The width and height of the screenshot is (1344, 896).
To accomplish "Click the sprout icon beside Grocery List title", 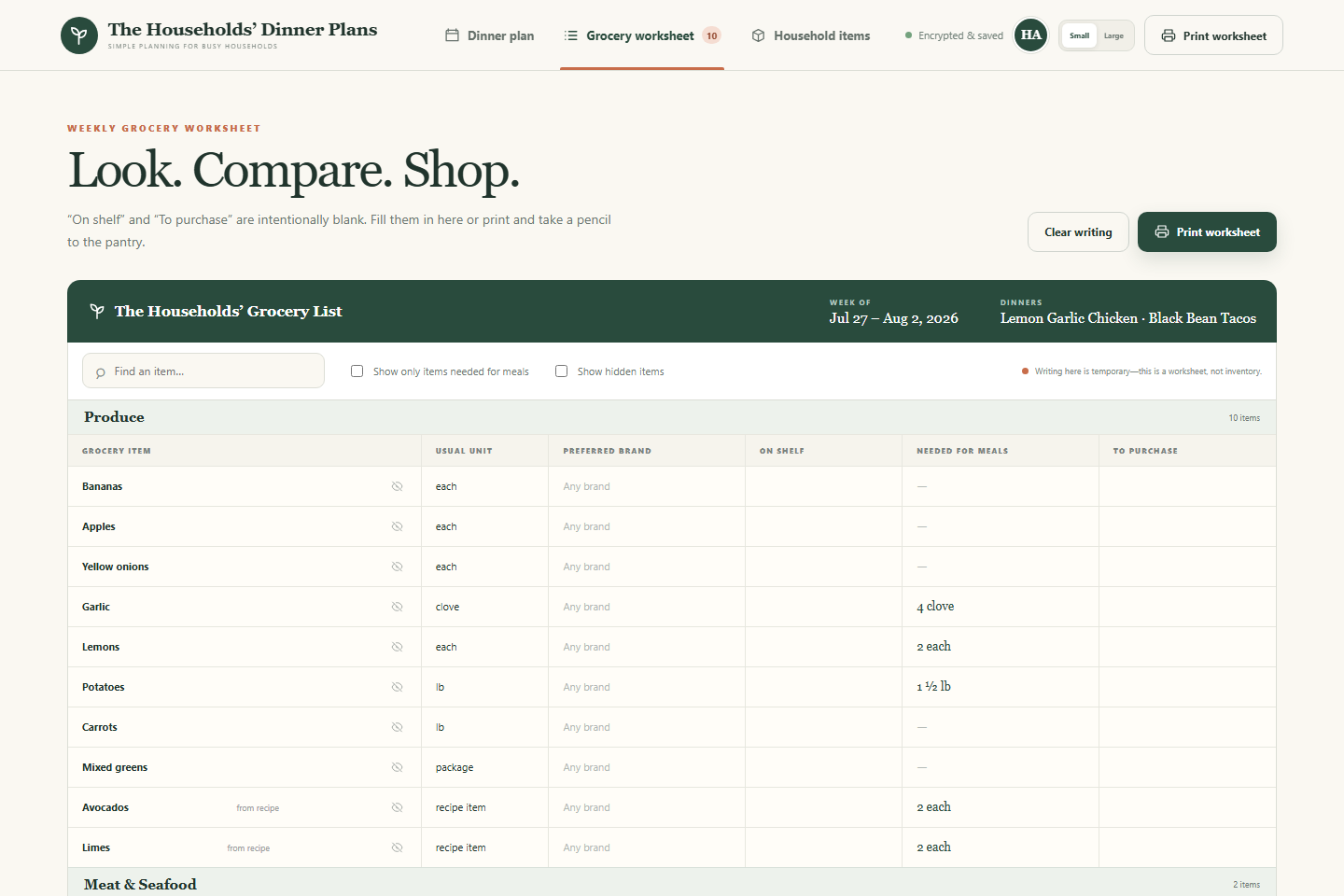I will coord(97,311).
